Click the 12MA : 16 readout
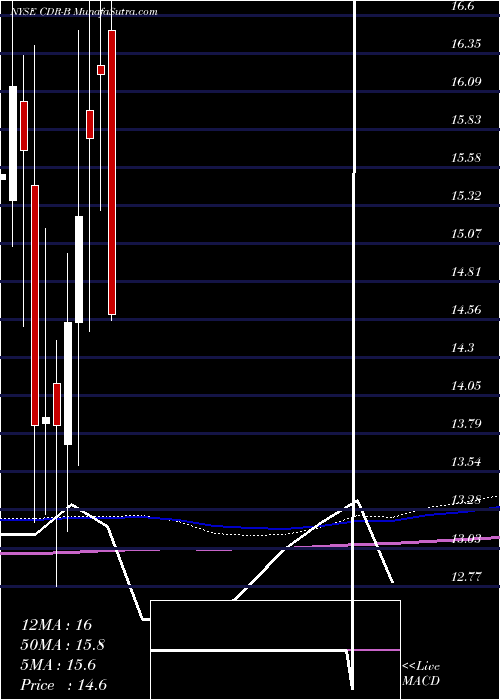This screenshot has width=500, height=700. 57,625
